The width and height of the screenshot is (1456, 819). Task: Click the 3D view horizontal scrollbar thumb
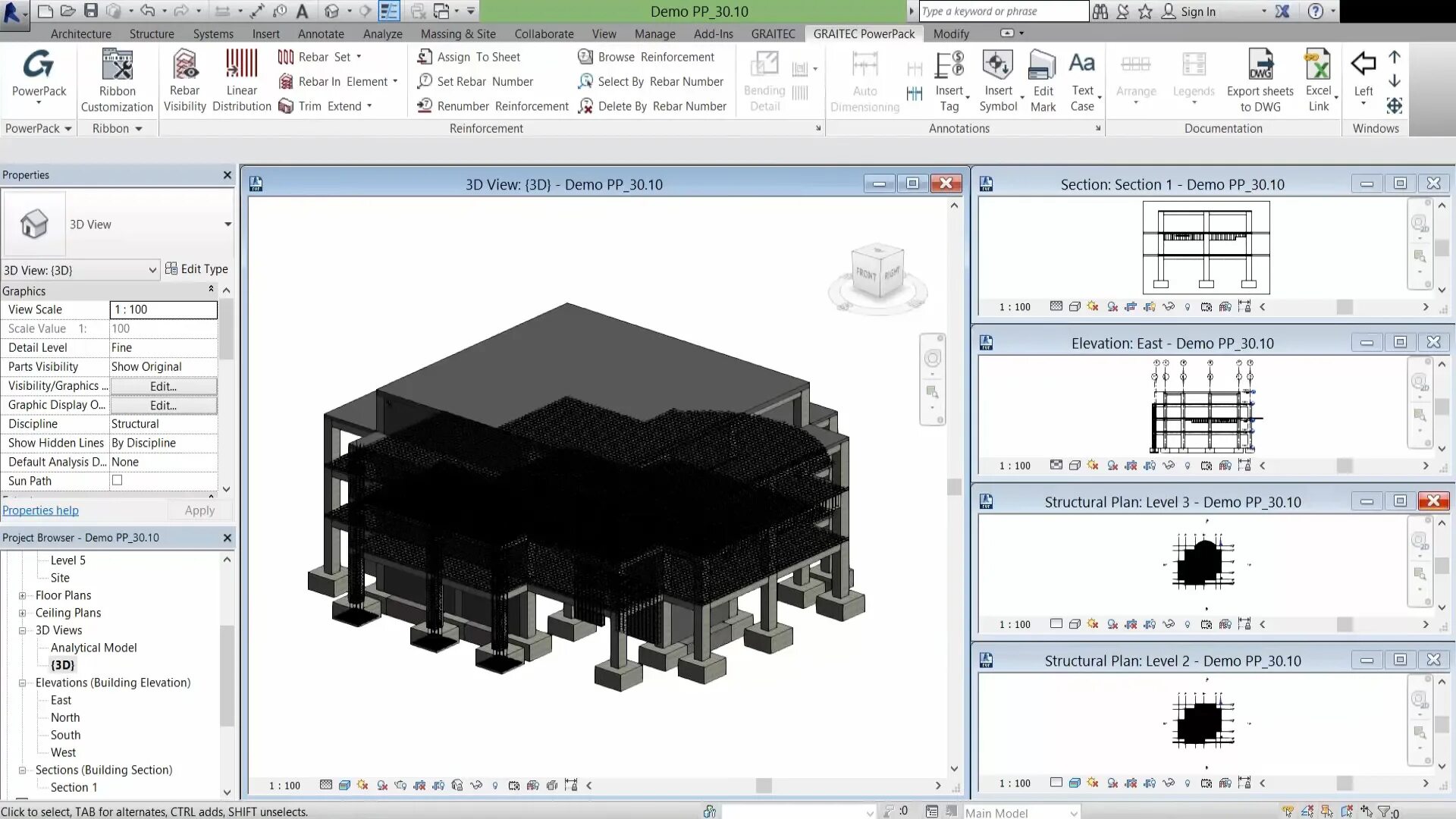click(764, 786)
